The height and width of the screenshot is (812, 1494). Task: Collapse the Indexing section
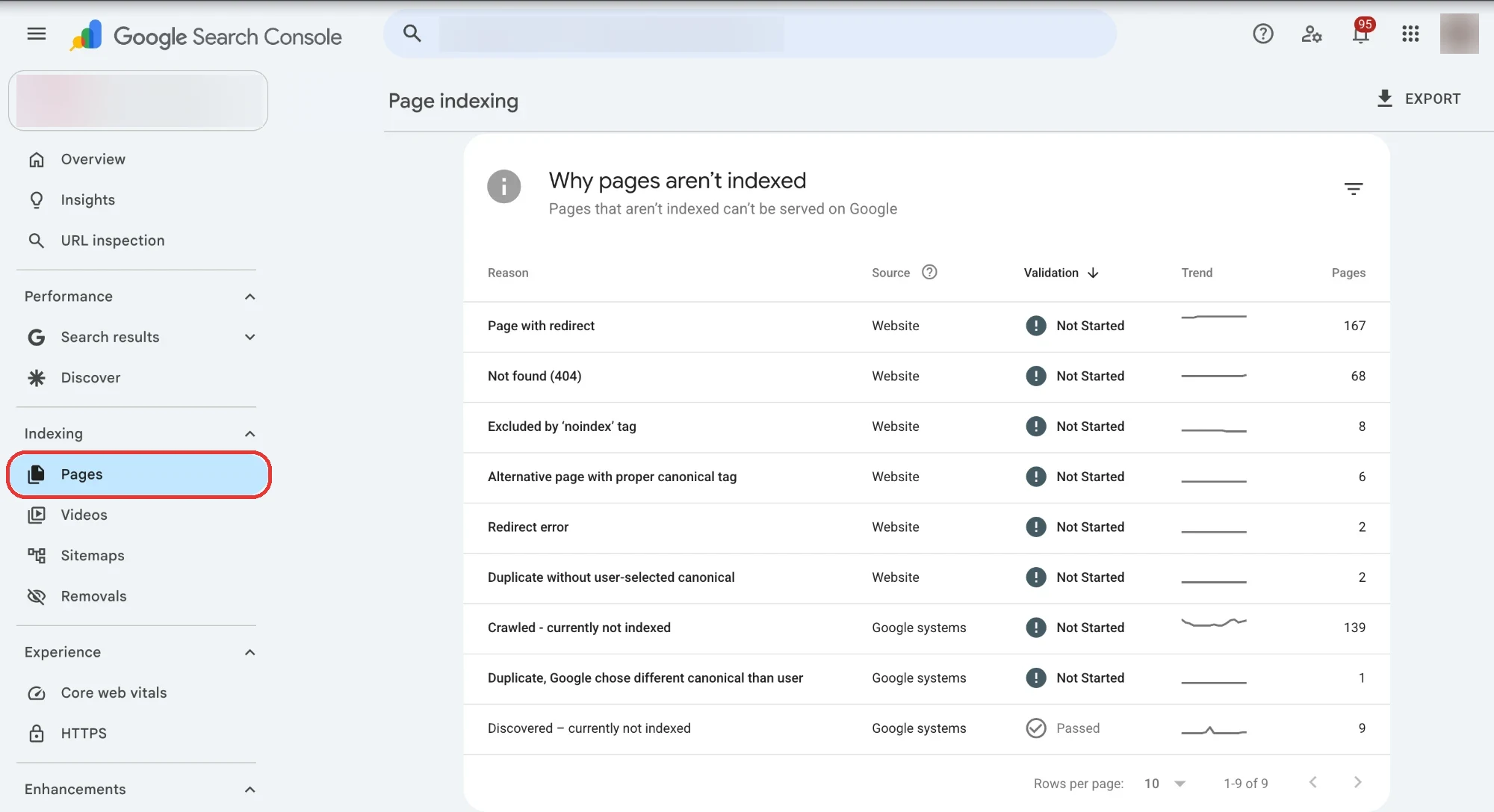coord(249,434)
